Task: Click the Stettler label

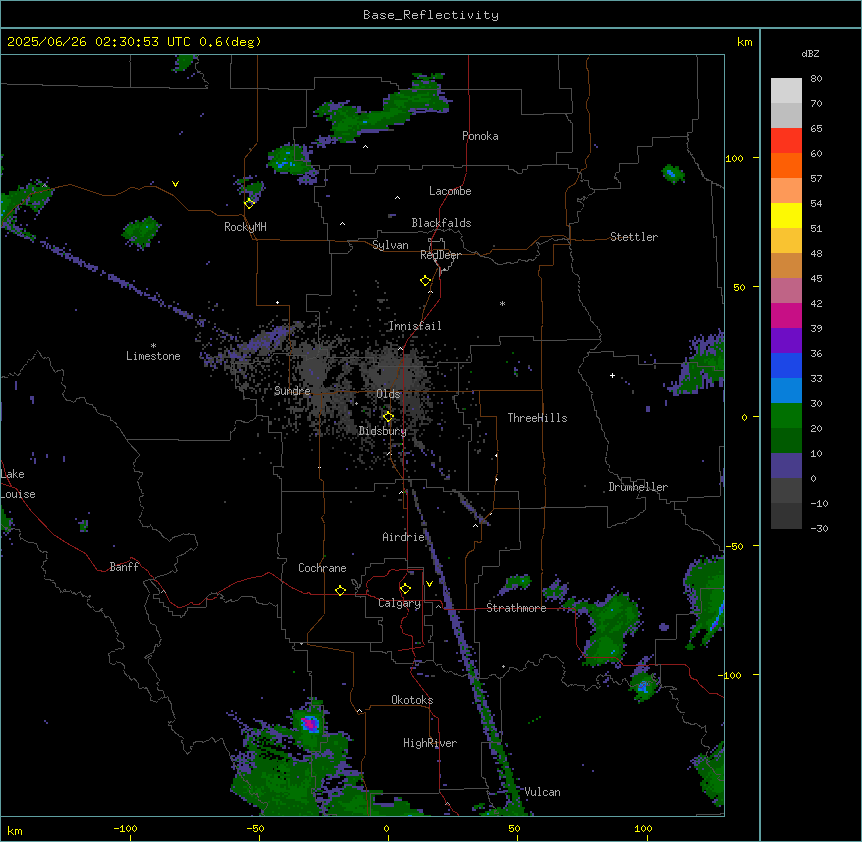Action: (x=634, y=237)
